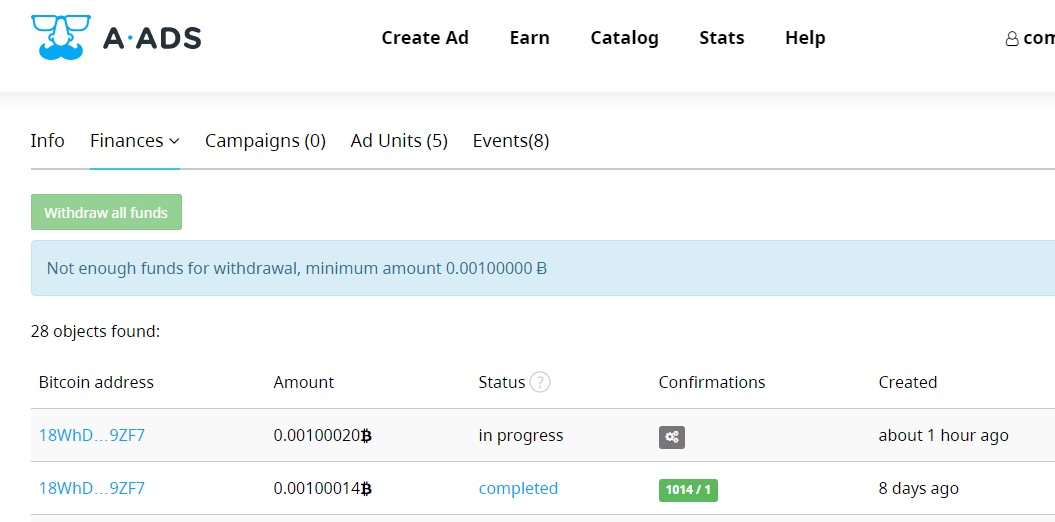Screen dimensions: 1055x522
Task: Open the Catalog menu item
Action: click(624, 38)
